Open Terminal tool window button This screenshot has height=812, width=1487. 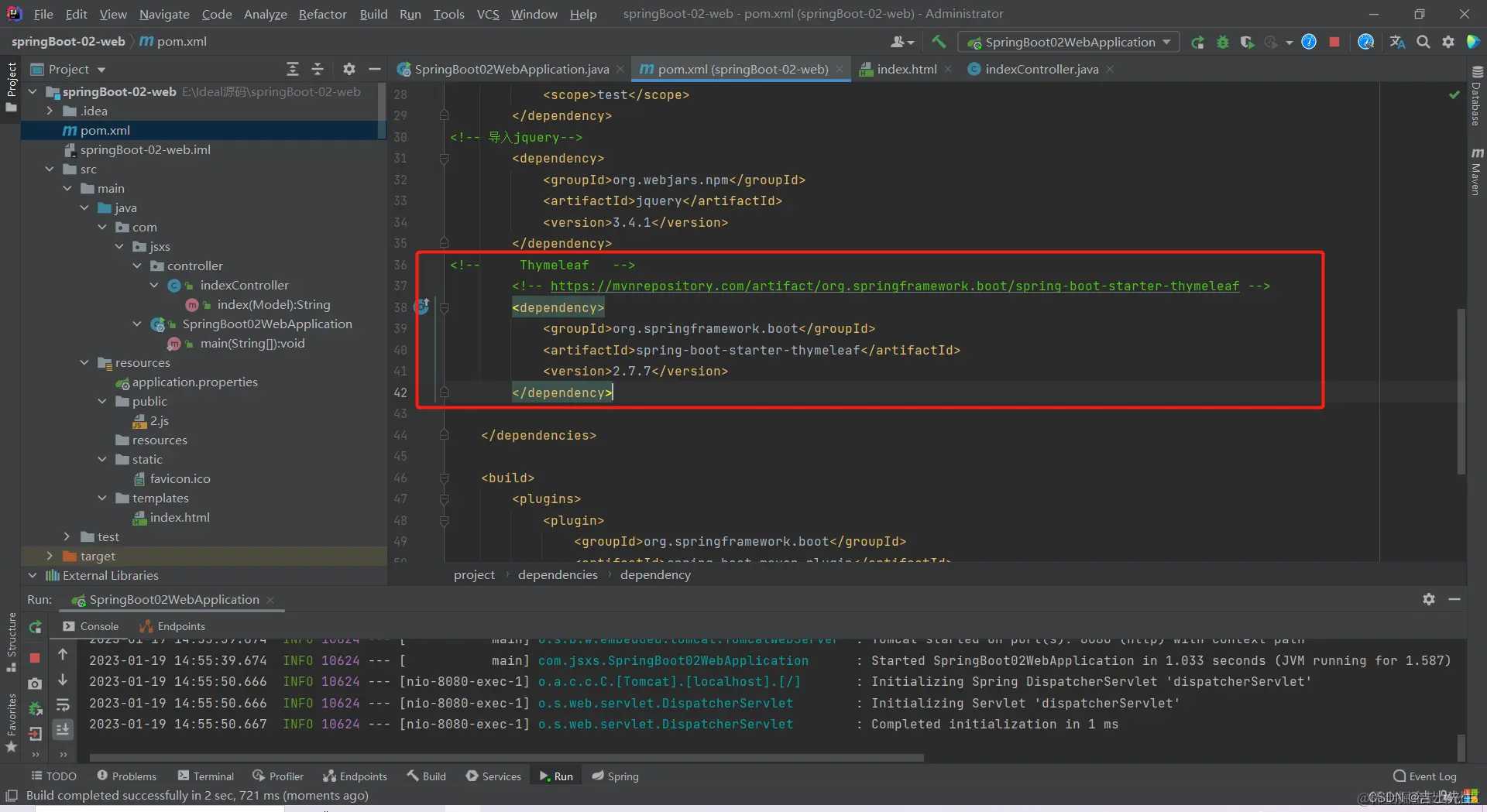click(205, 776)
